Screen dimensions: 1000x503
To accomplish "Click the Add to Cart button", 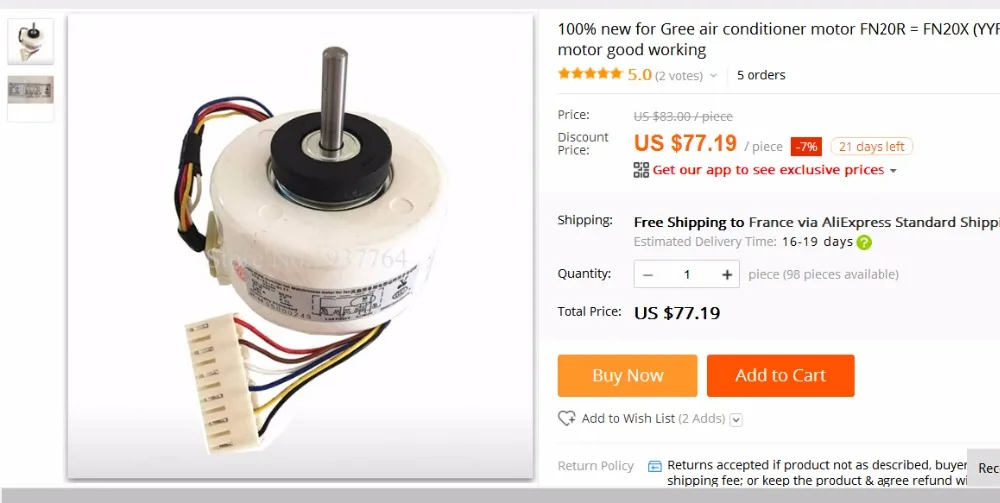I will (x=781, y=375).
